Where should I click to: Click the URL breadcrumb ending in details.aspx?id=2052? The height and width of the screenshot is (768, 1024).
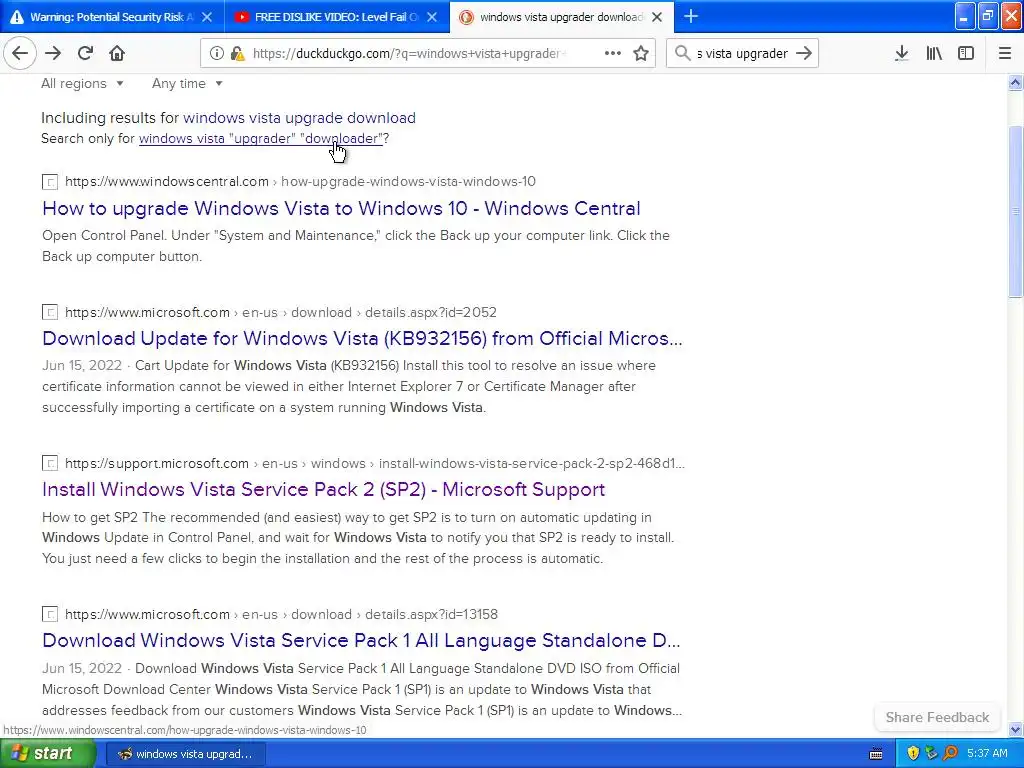pyautogui.click(x=281, y=312)
